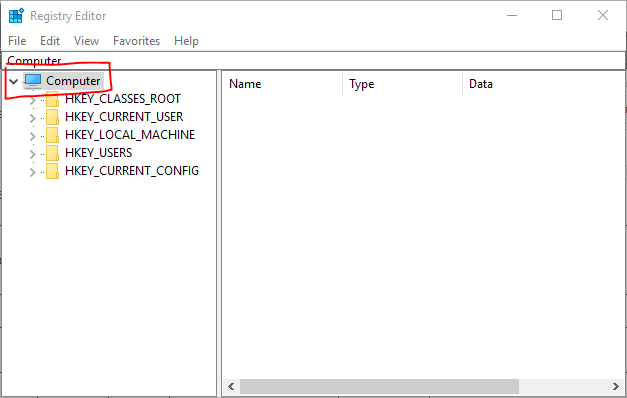Select HKEY_CURRENT_CONFIG text in tree
The height and width of the screenshot is (398, 627).
click(132, 171)
